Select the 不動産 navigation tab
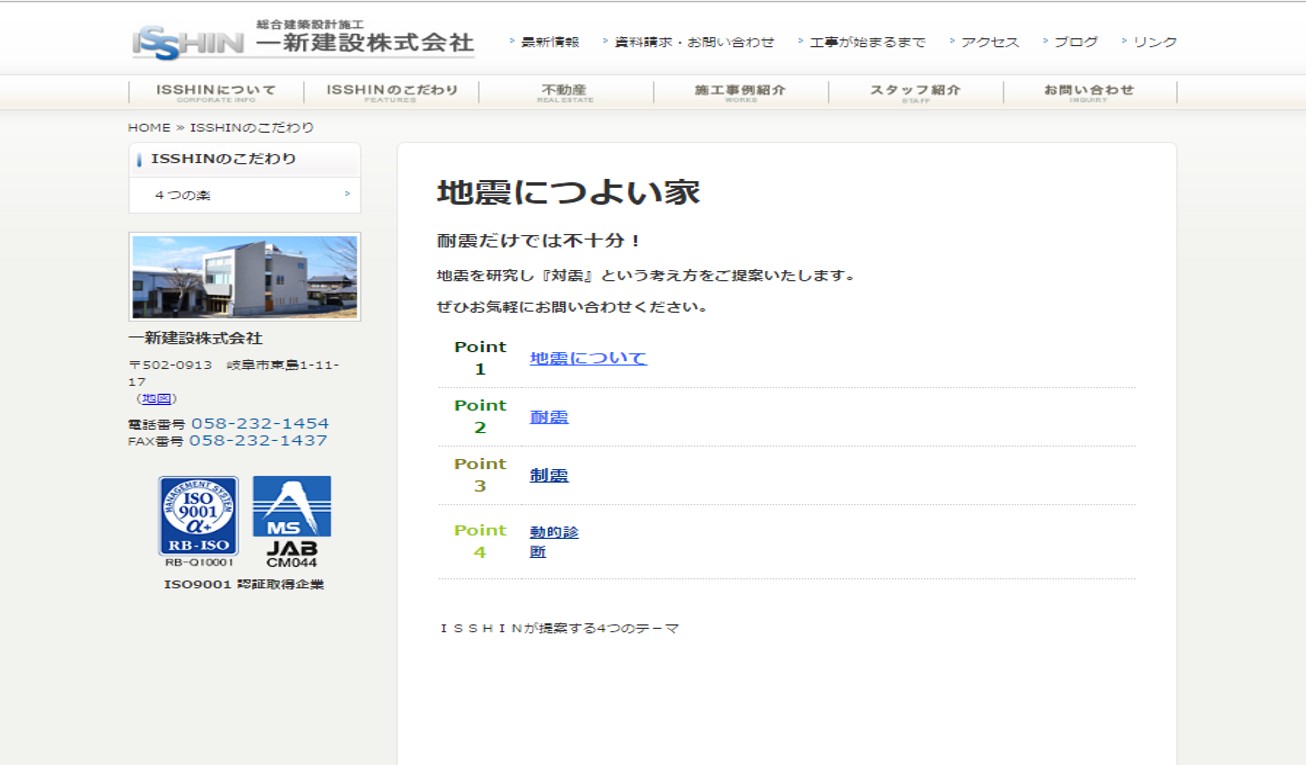Screen dimensions: 1306x765 566,92
